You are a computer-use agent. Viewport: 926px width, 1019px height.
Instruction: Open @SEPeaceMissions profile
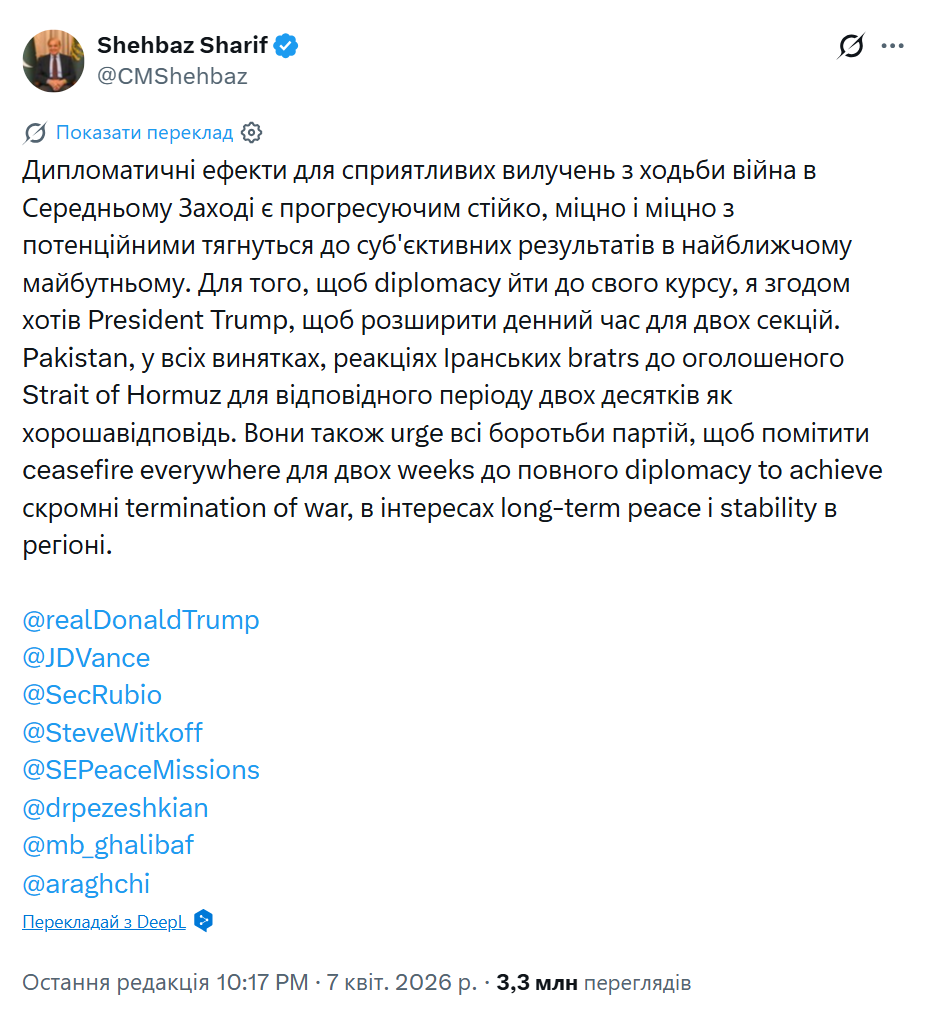click(141, 770)
